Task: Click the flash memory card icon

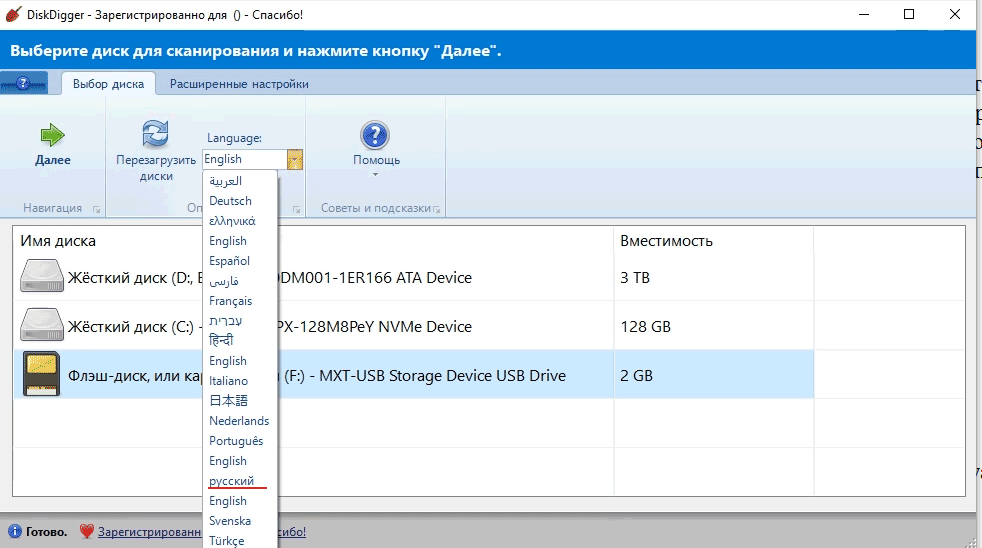Action: tap(41, 374)
